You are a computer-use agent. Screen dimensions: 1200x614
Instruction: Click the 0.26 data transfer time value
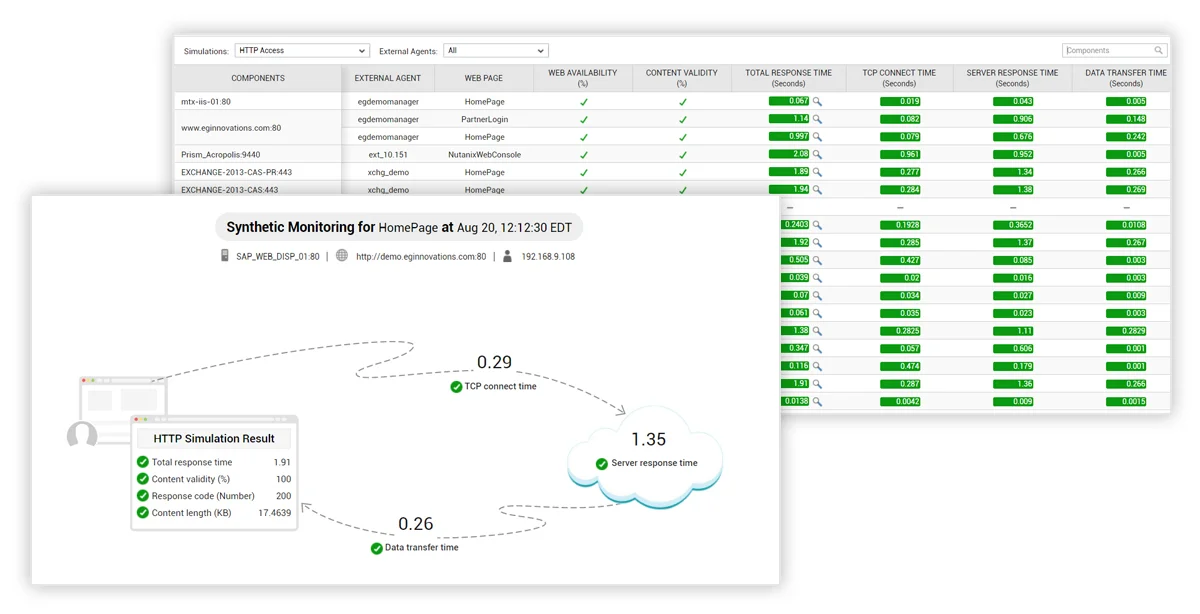[416, 524]
